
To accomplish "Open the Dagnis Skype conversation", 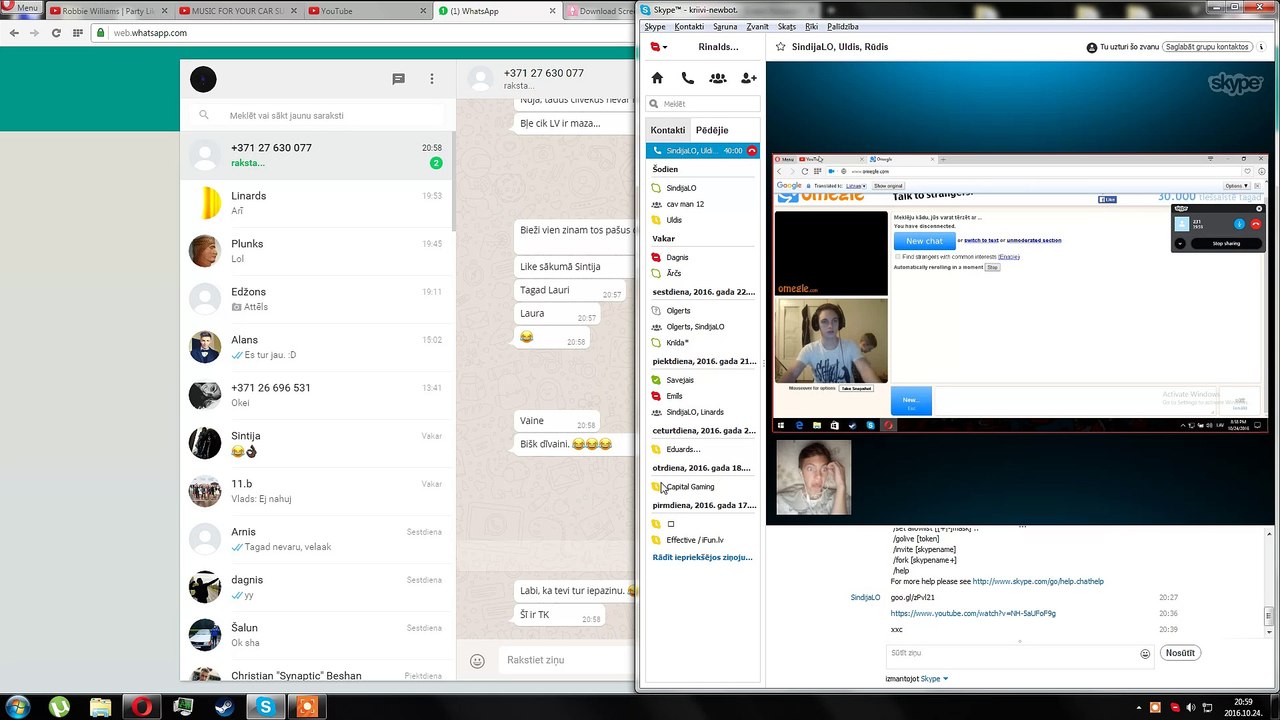I will [x=703, y=257].
